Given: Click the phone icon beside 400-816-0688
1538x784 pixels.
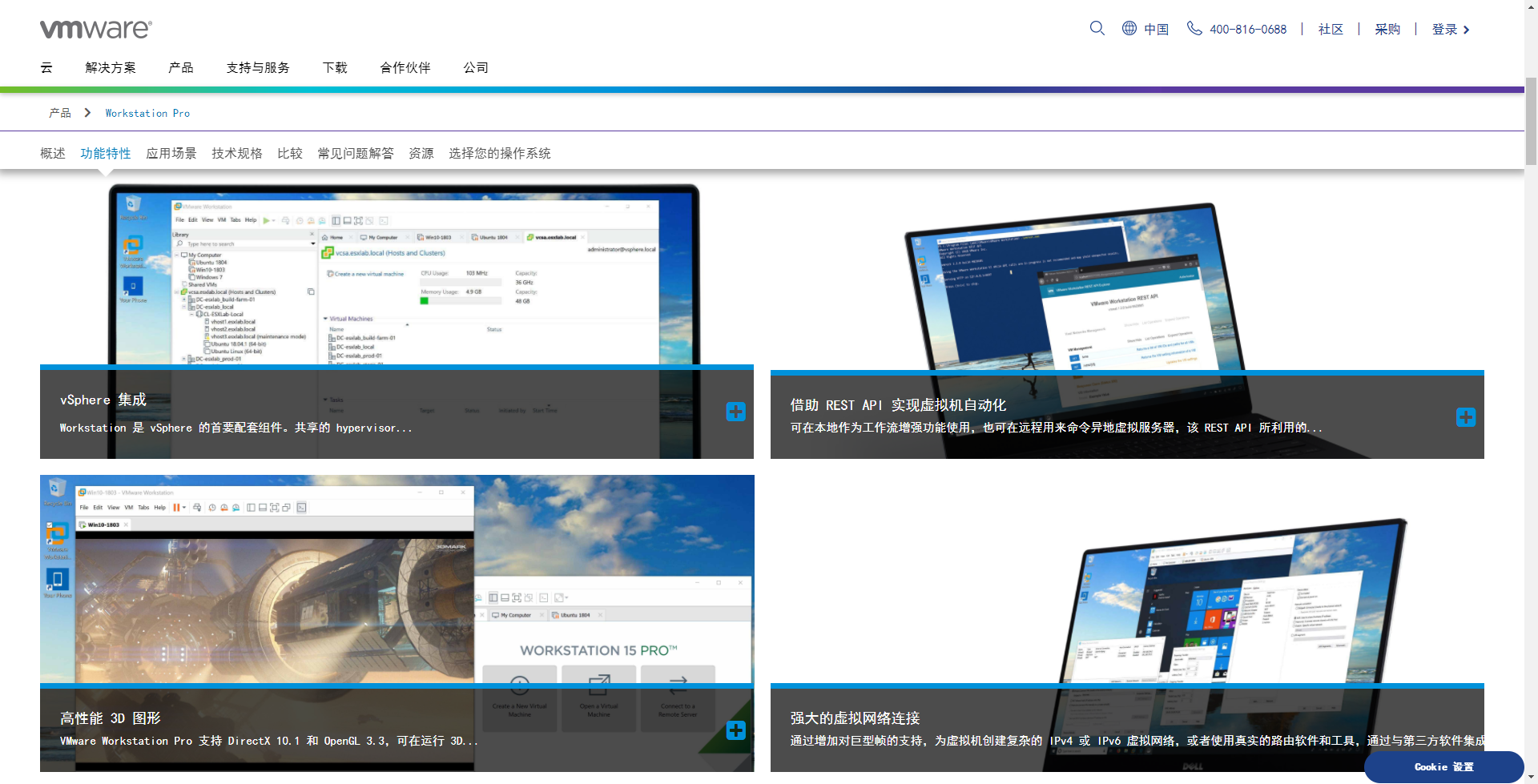Looking at the screenshot, I should [1194, 28].
